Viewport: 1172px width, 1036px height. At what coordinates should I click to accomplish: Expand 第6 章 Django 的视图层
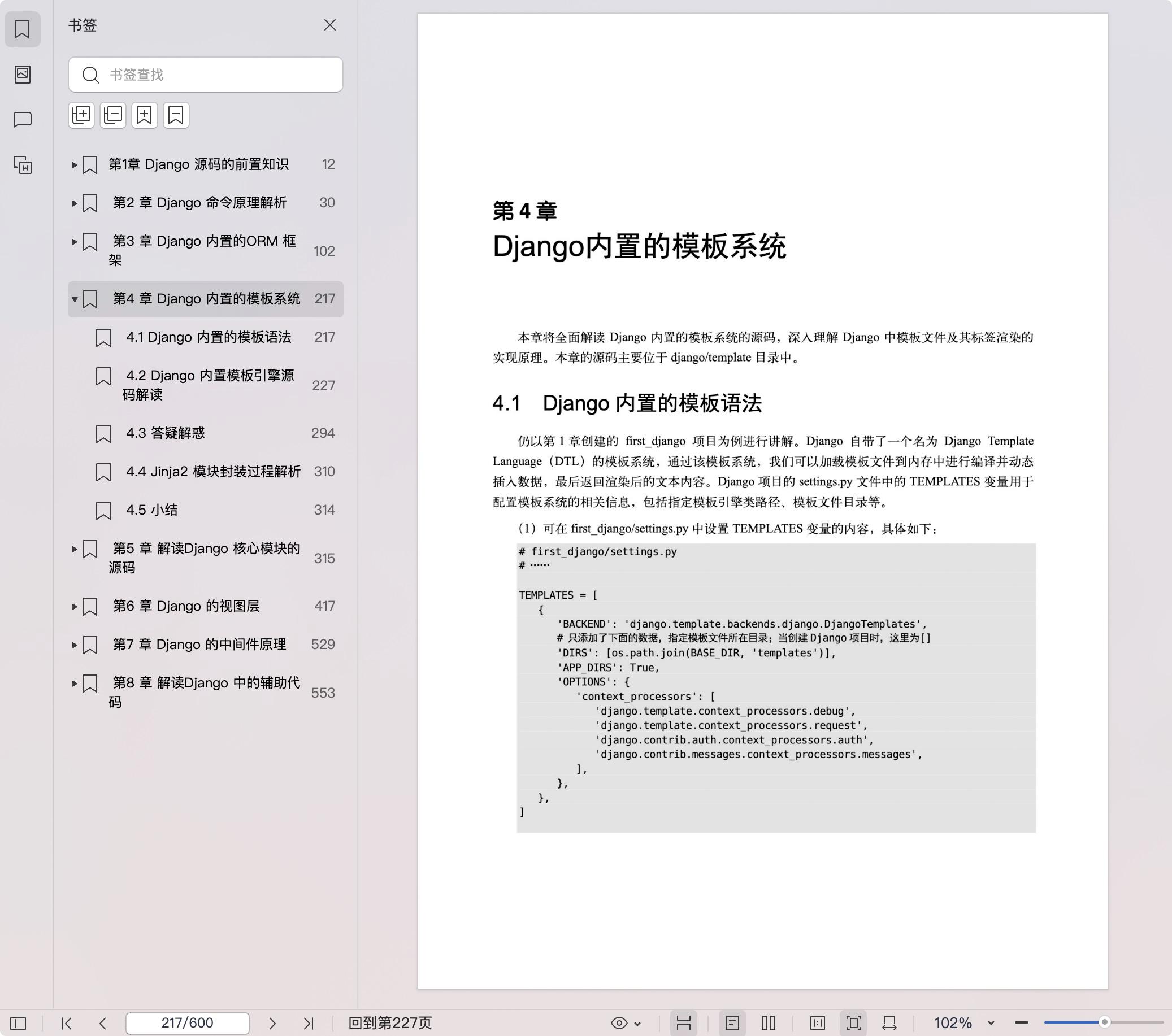(x=75, y=607)
